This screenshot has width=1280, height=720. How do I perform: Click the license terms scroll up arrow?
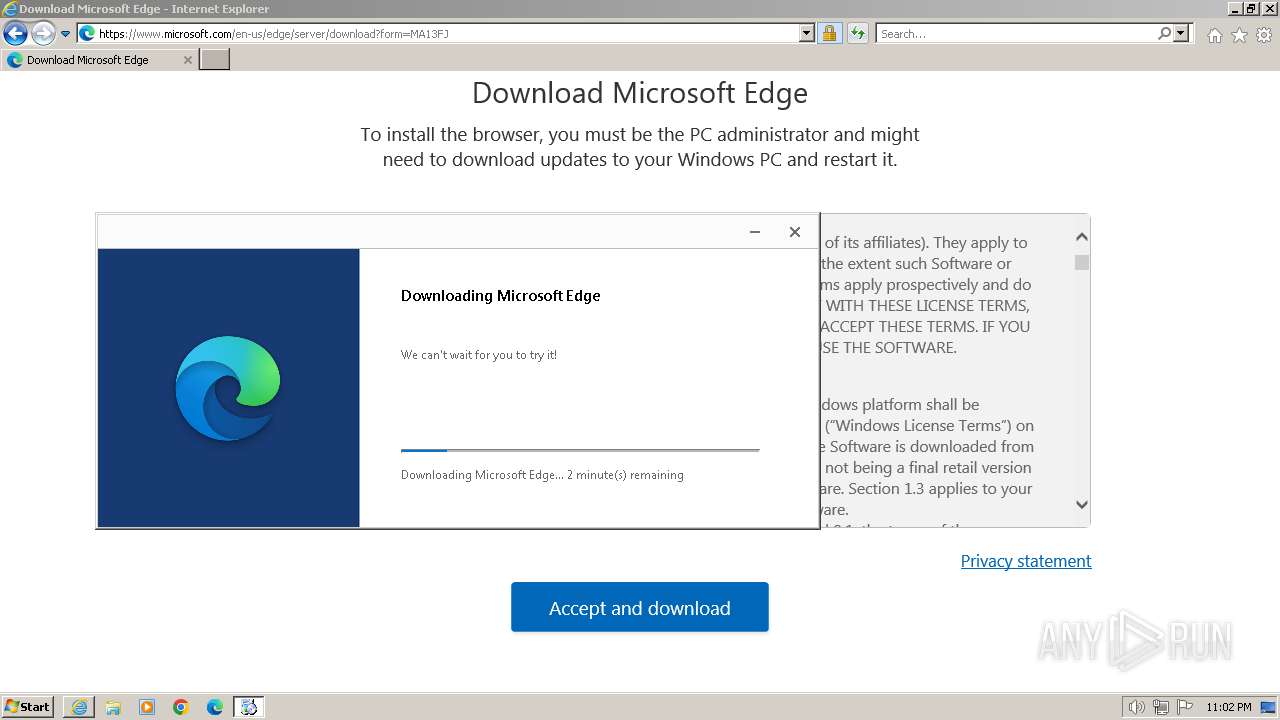tap(1081, 237)
